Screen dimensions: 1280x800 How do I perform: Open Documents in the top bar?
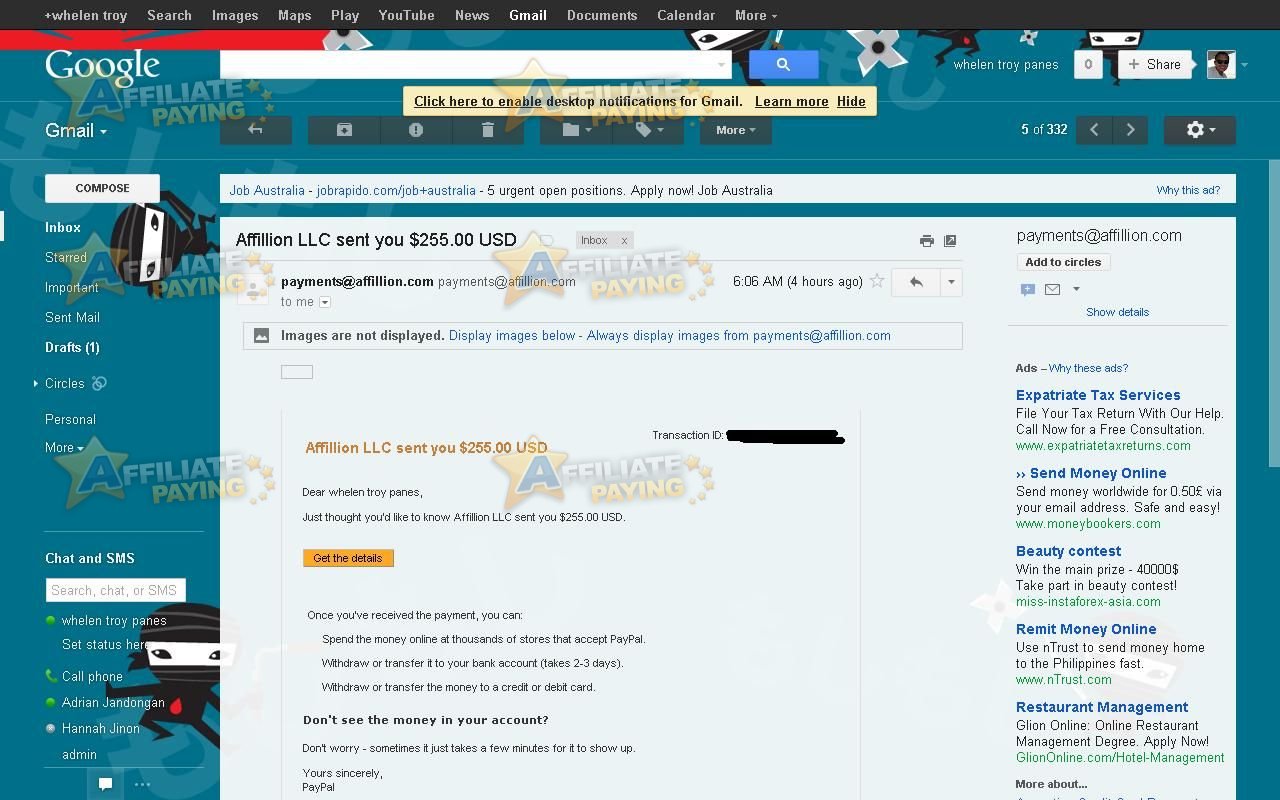pos(602,15)
